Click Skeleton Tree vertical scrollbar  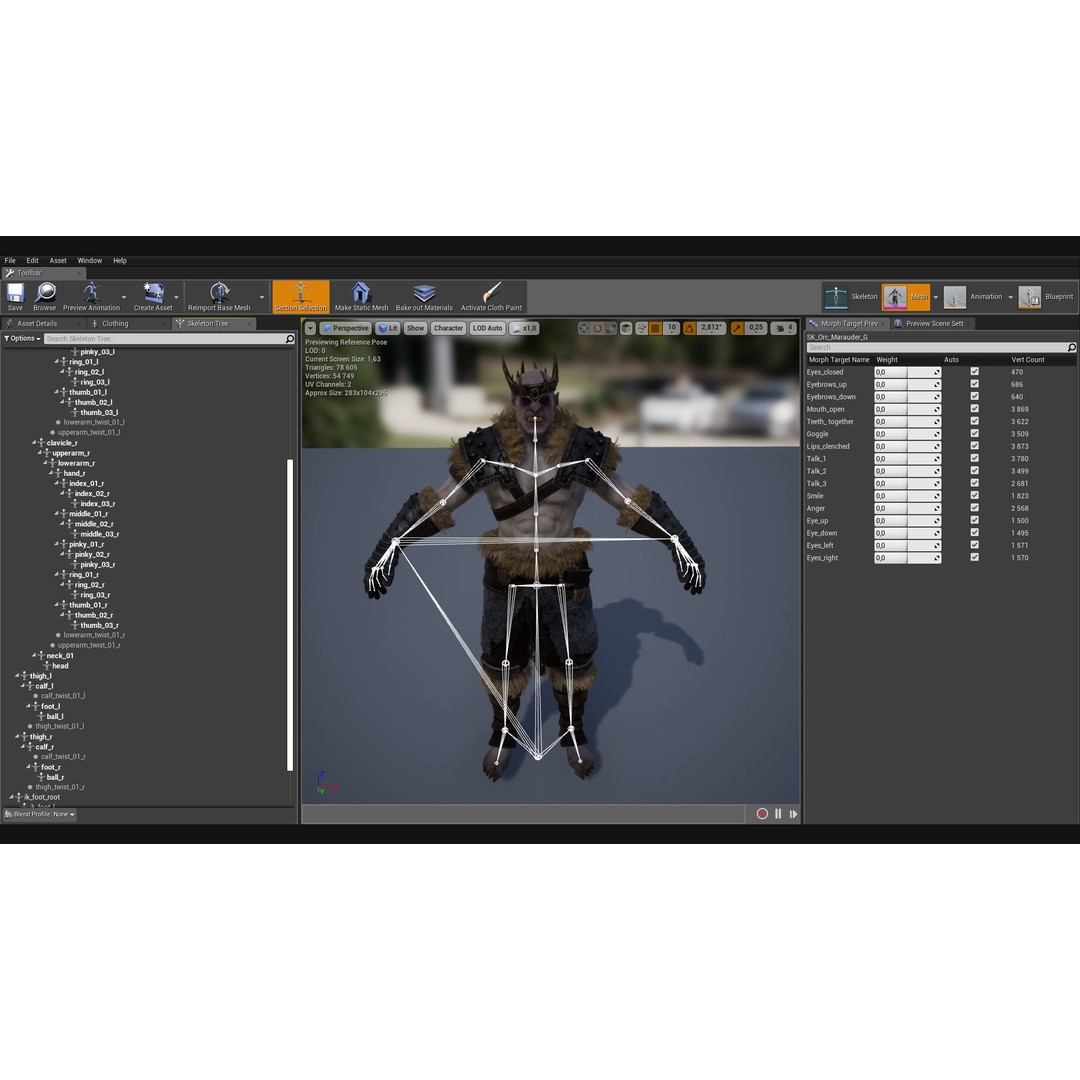point(290,614)
